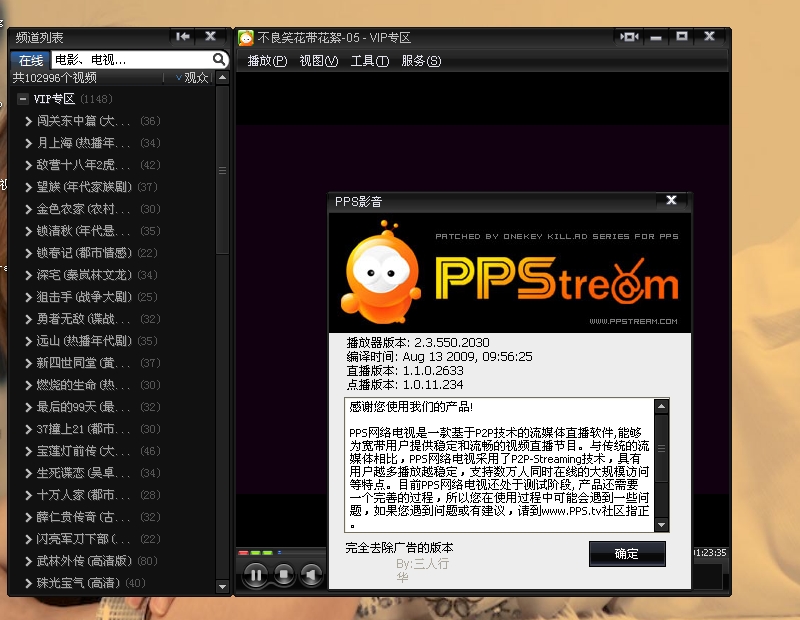Click channel list scrollbar up arrow

click(x=222, y=78)
